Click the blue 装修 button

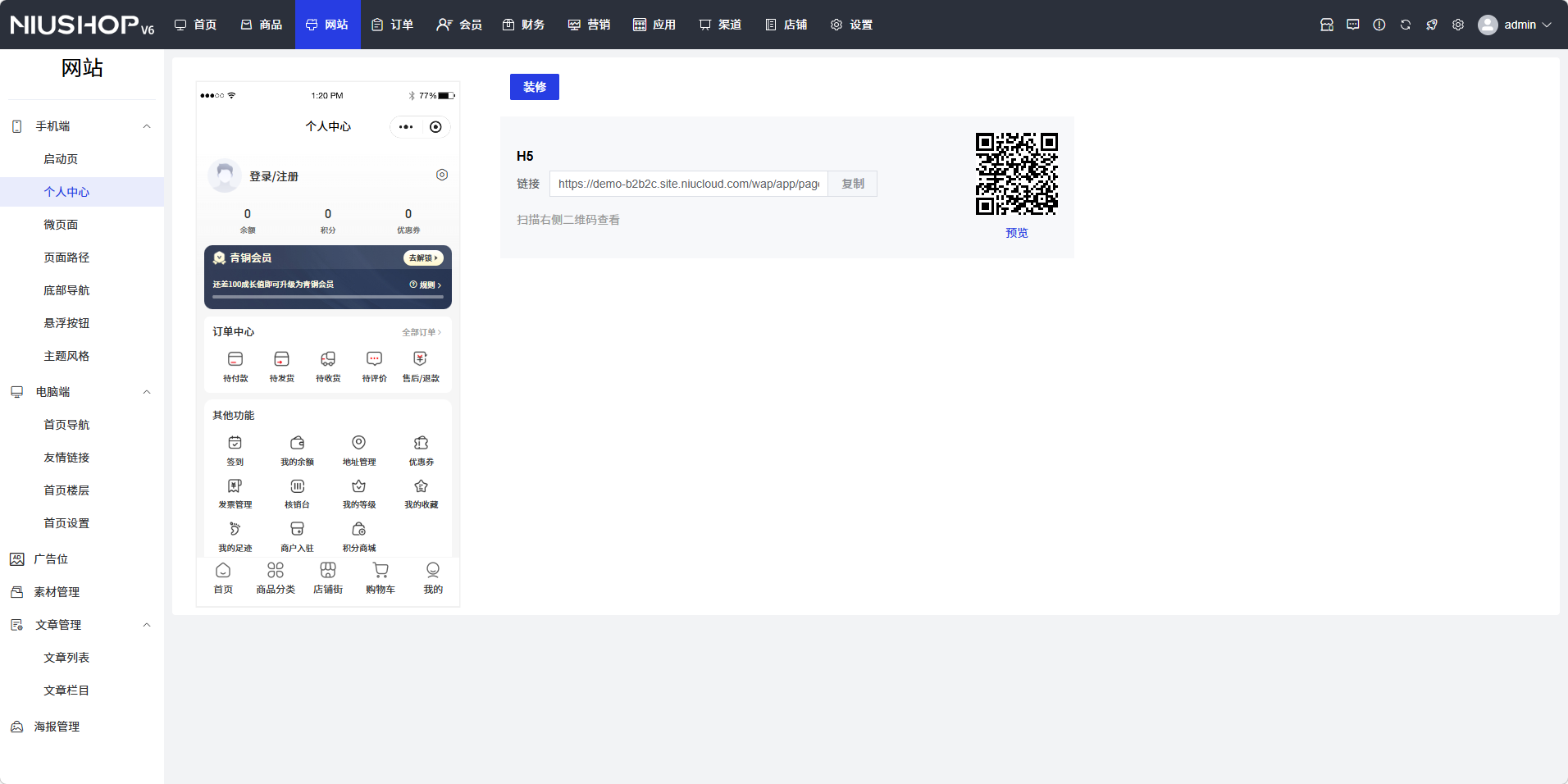tap(535, 87)
